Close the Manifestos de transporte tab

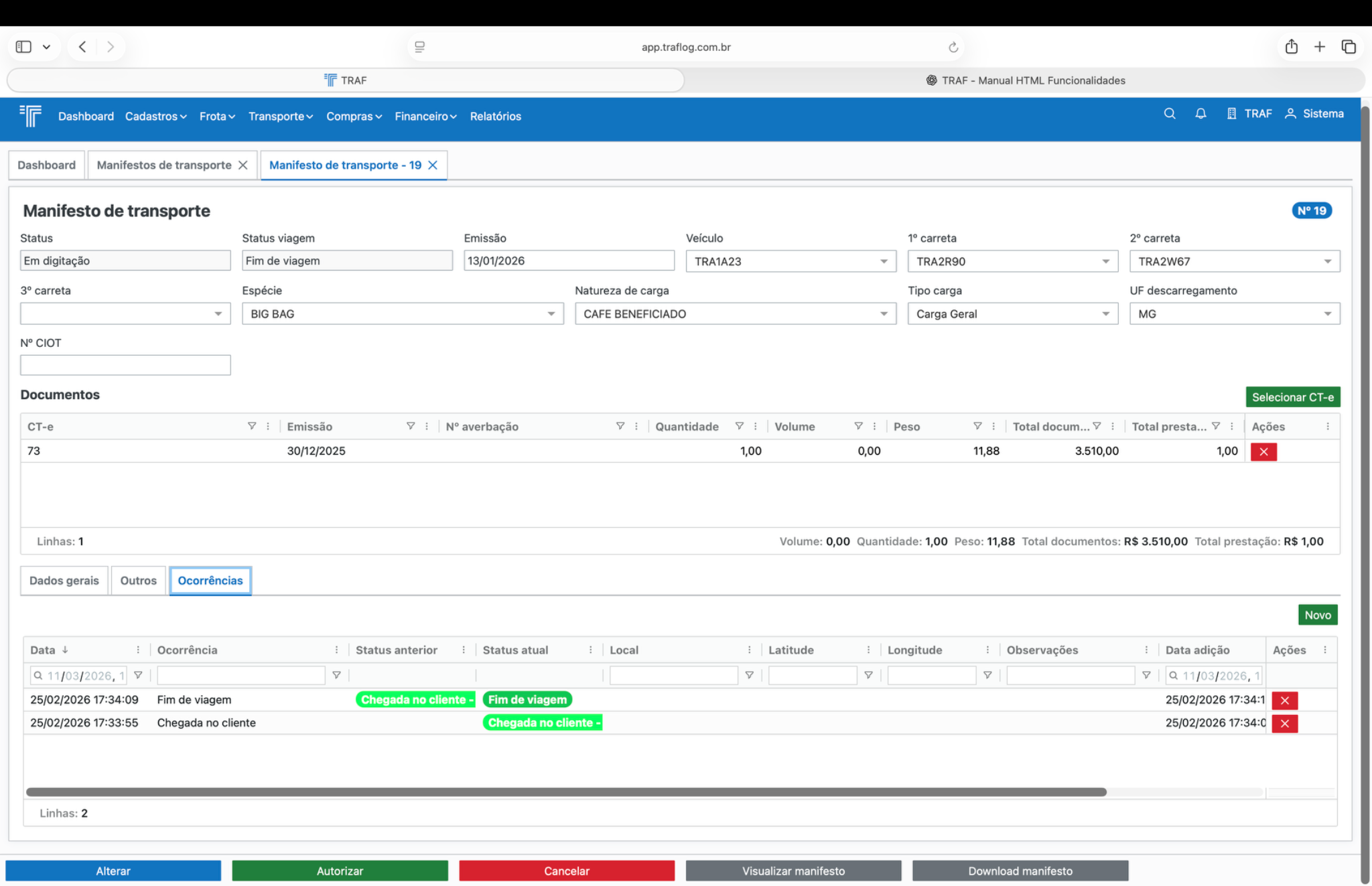243,165
